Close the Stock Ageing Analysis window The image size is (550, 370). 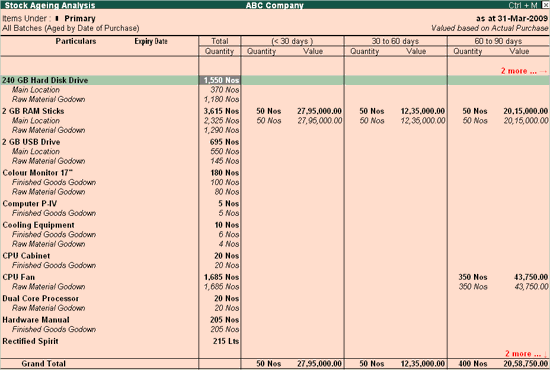pyautogui.click(x=545, y=5)
